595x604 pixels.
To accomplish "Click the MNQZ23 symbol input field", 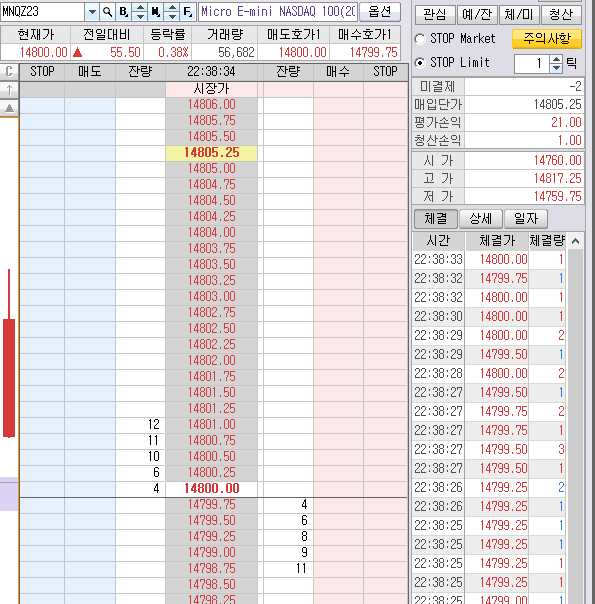I will [42, 12].
